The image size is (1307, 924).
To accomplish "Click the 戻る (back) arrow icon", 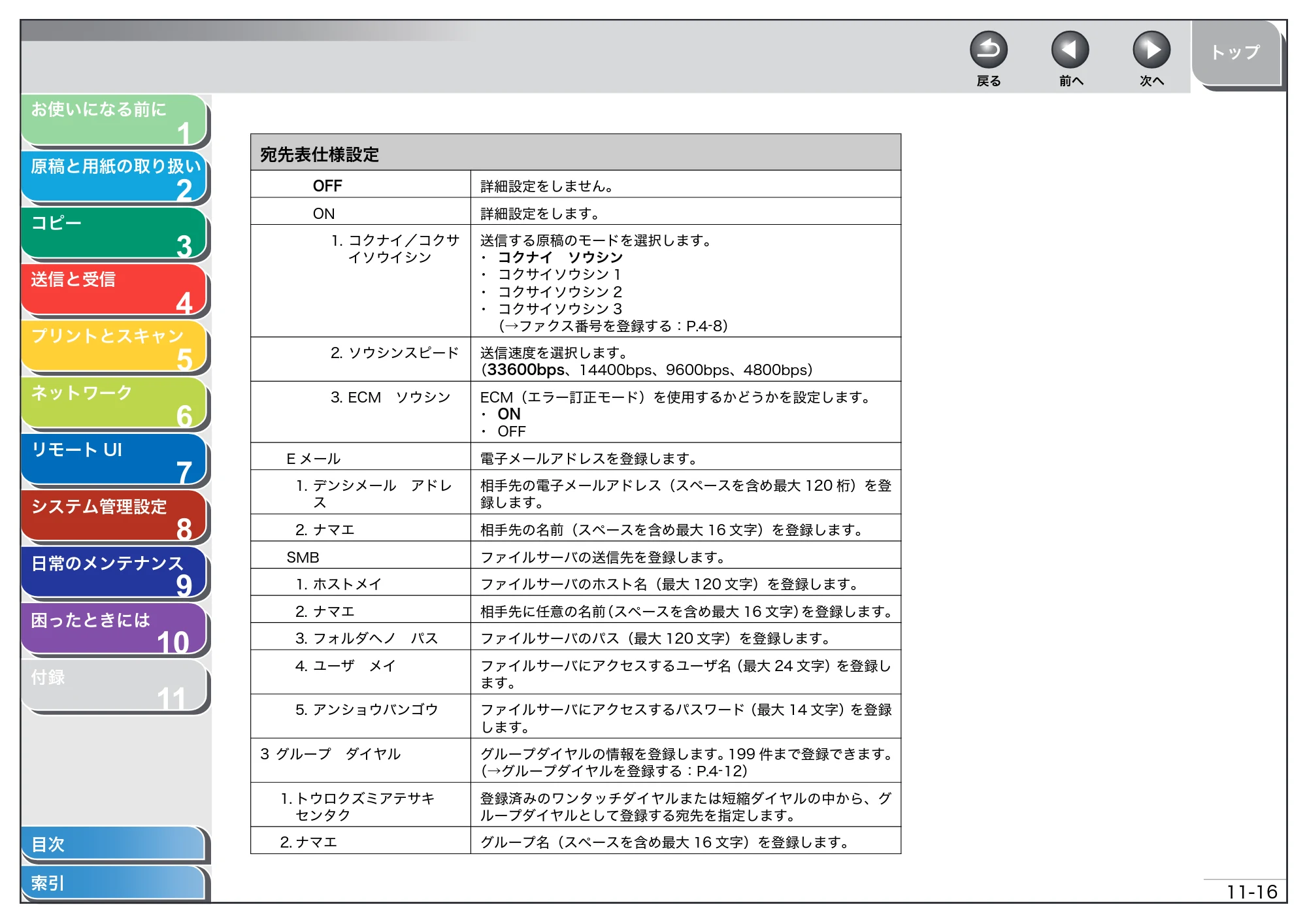I will click(988, 50).
